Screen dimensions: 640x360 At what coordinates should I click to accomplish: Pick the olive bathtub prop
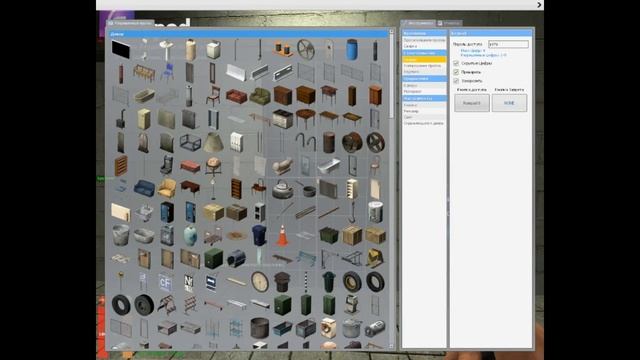click(144, 96)
